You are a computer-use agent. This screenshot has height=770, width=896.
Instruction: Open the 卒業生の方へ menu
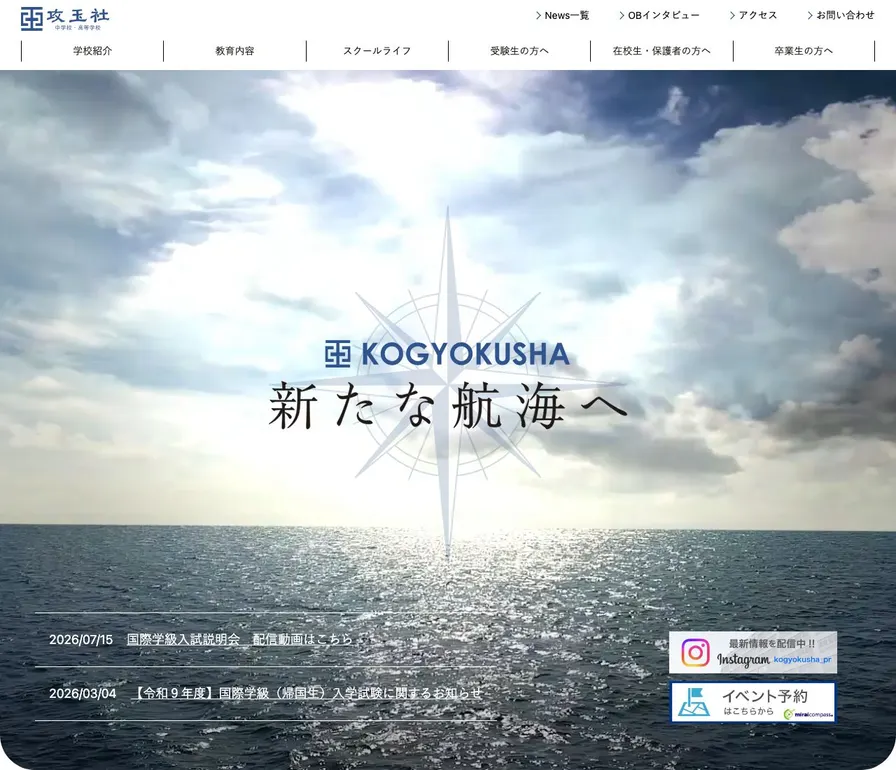[804, 51]
